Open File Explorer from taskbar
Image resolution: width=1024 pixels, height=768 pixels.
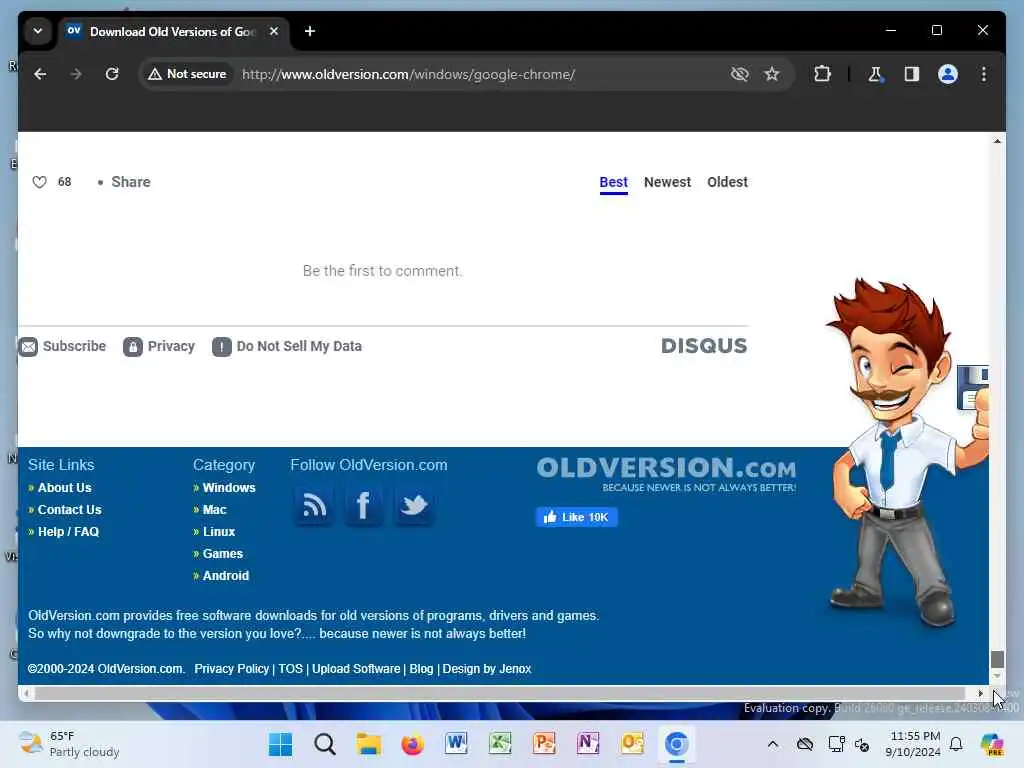point(368,744)
